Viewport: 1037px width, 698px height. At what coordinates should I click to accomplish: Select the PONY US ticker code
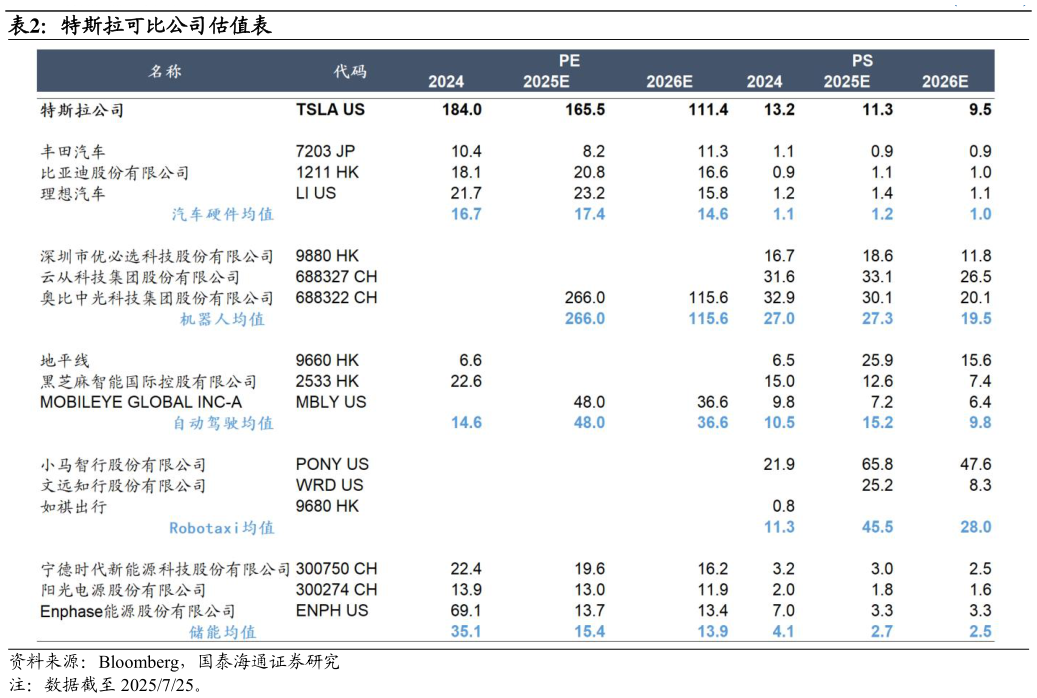pyautogui.click(x=332, y=464)
